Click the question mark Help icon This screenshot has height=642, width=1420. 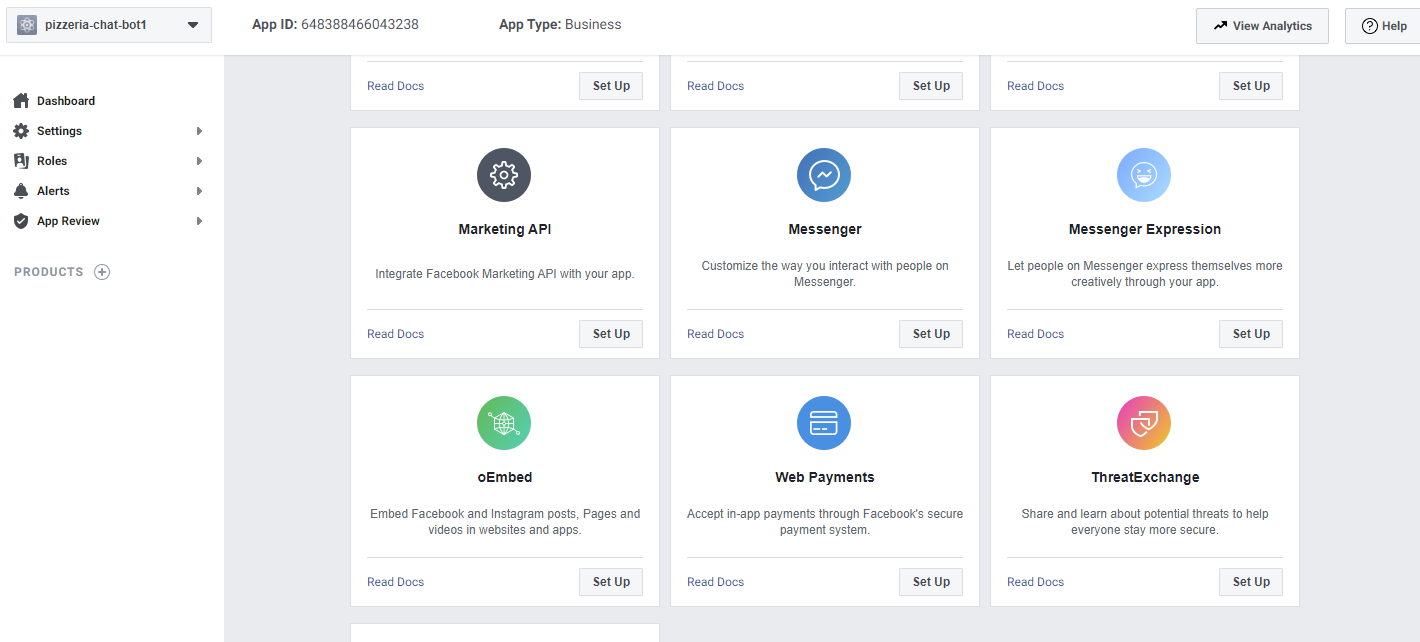(x=1370, y=26)
